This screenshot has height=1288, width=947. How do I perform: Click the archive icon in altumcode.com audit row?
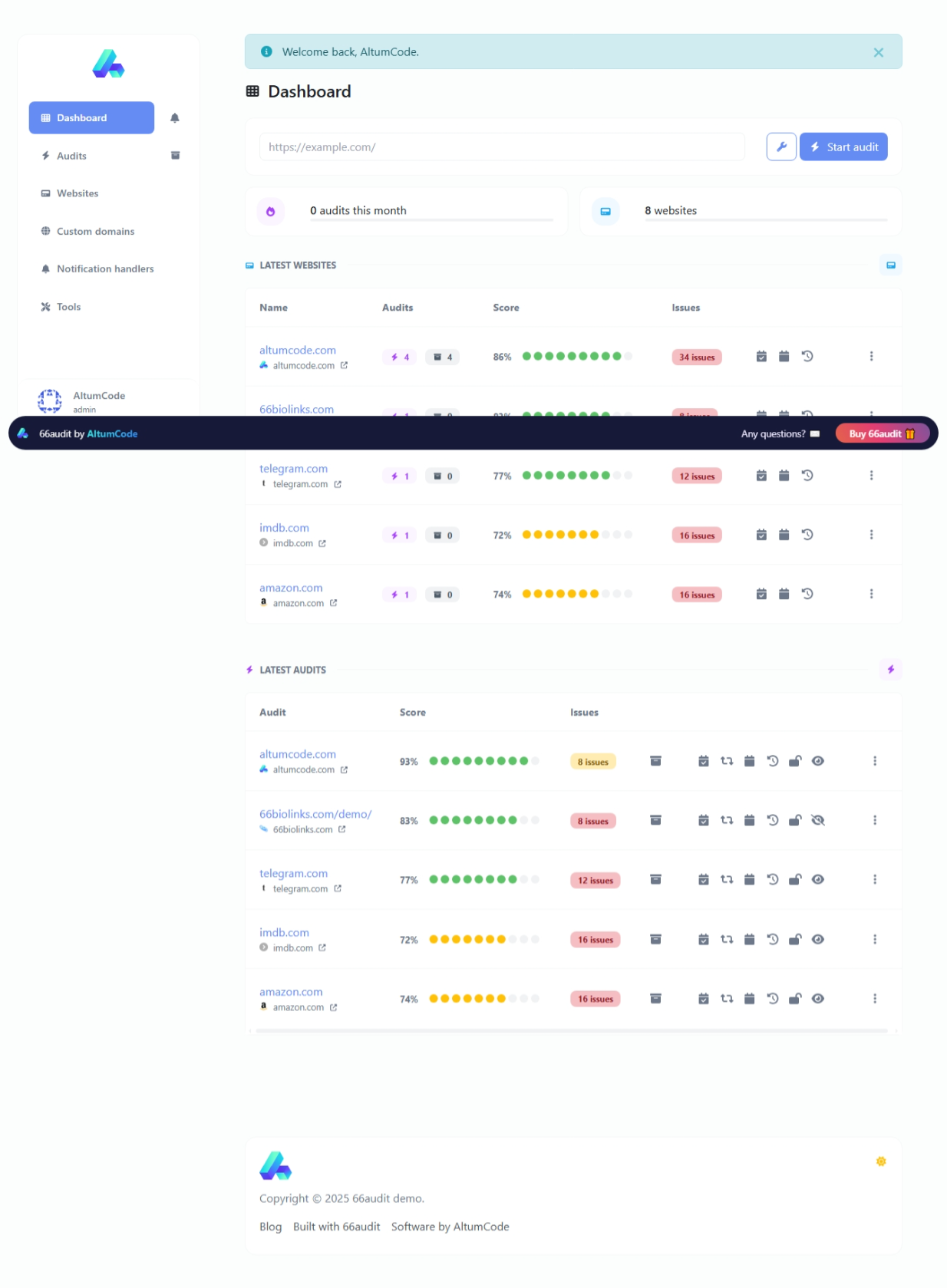(655, 761)
